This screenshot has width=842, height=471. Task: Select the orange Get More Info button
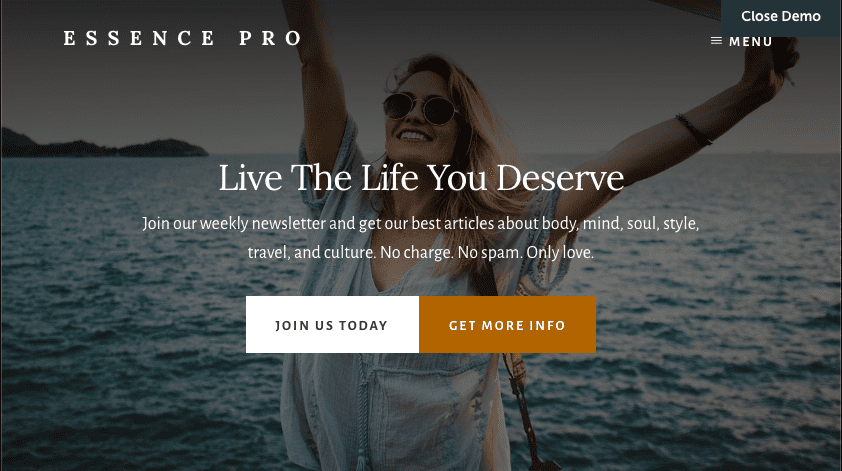507,324
